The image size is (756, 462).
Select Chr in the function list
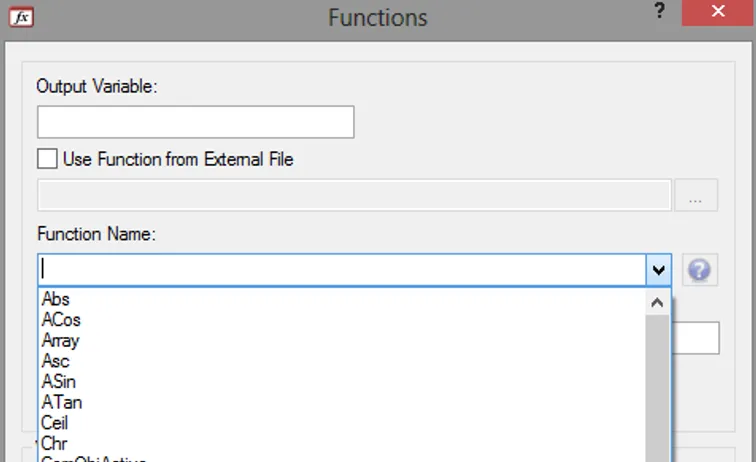(x=54, y=443)
